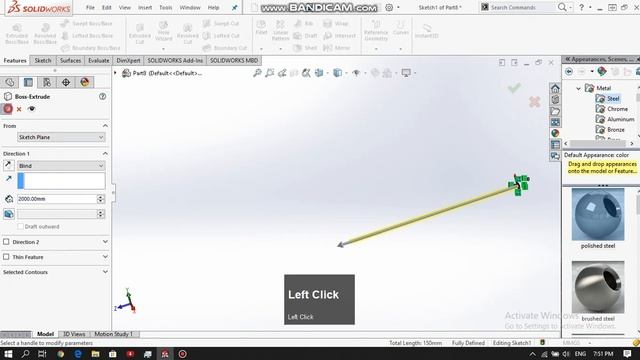Select Bronze in the appearances tree
This screenshot has height=360, width=640.
(x=616, y=129)
